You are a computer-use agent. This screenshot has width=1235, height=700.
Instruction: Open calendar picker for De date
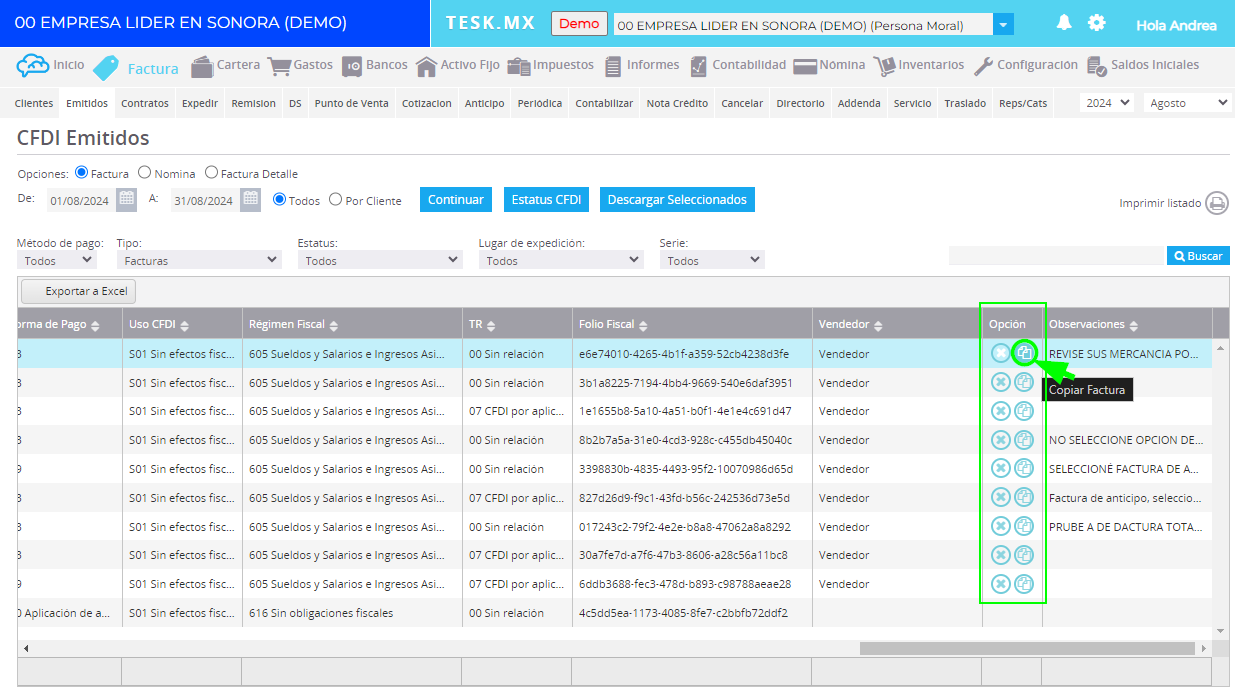point(126,199)
